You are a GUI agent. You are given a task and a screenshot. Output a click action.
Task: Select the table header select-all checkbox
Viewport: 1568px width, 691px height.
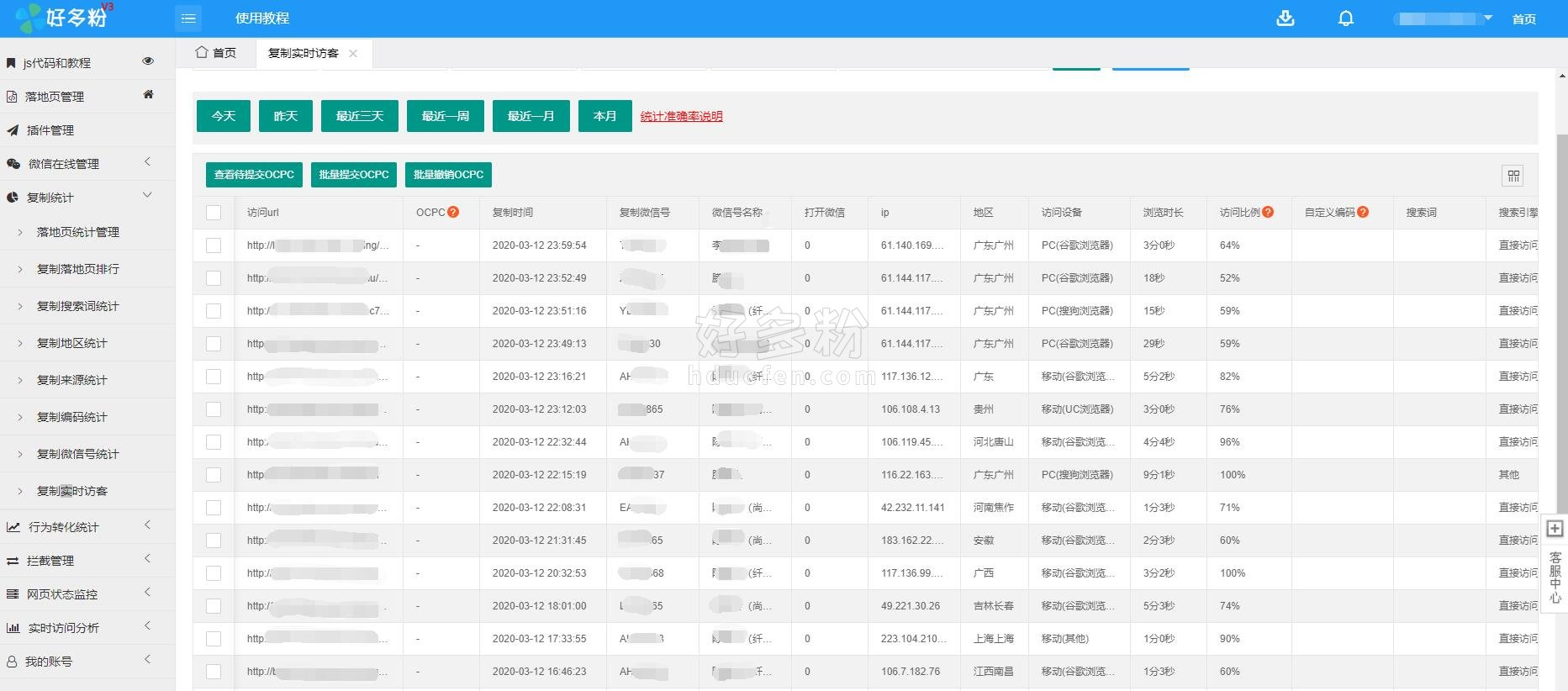(214, 213)
